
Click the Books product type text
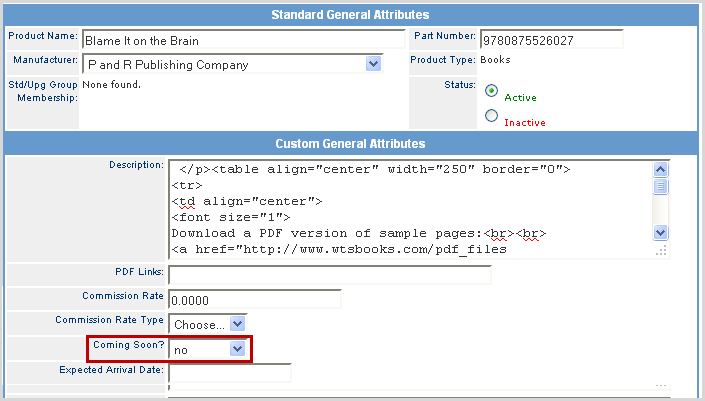click(496, 60)
